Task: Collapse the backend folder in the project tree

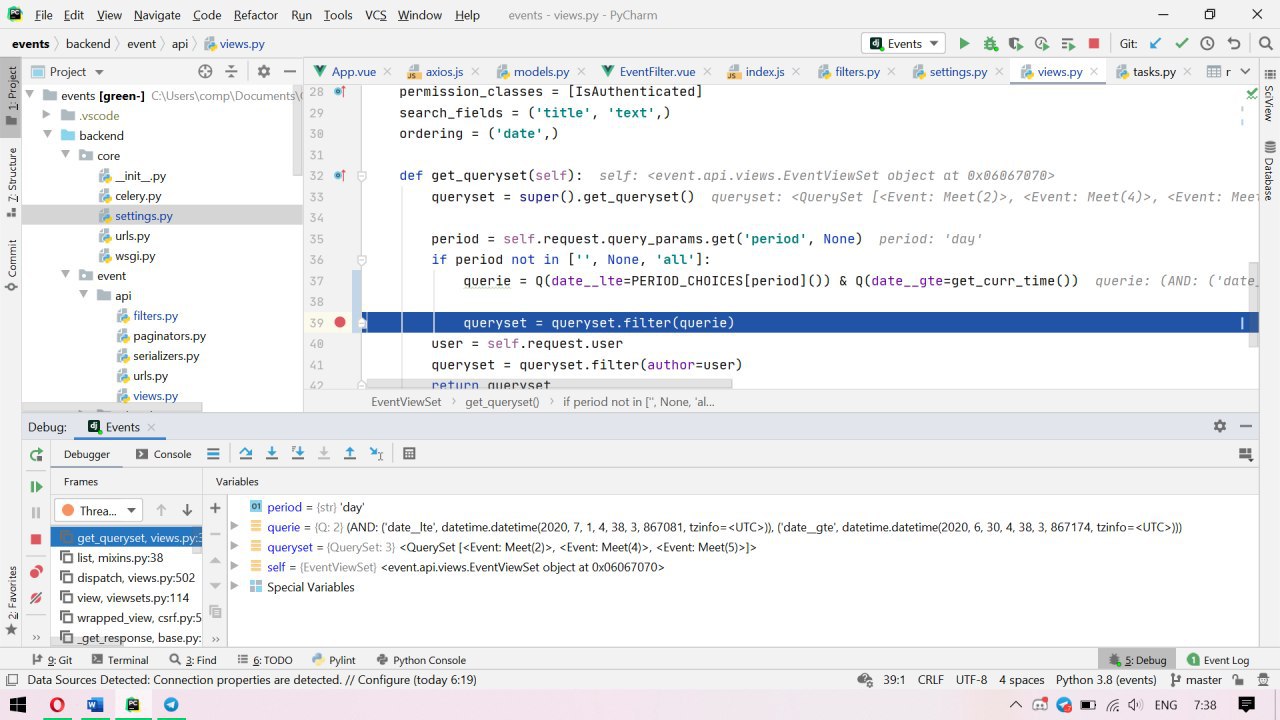Action: (x=46, y=136)
